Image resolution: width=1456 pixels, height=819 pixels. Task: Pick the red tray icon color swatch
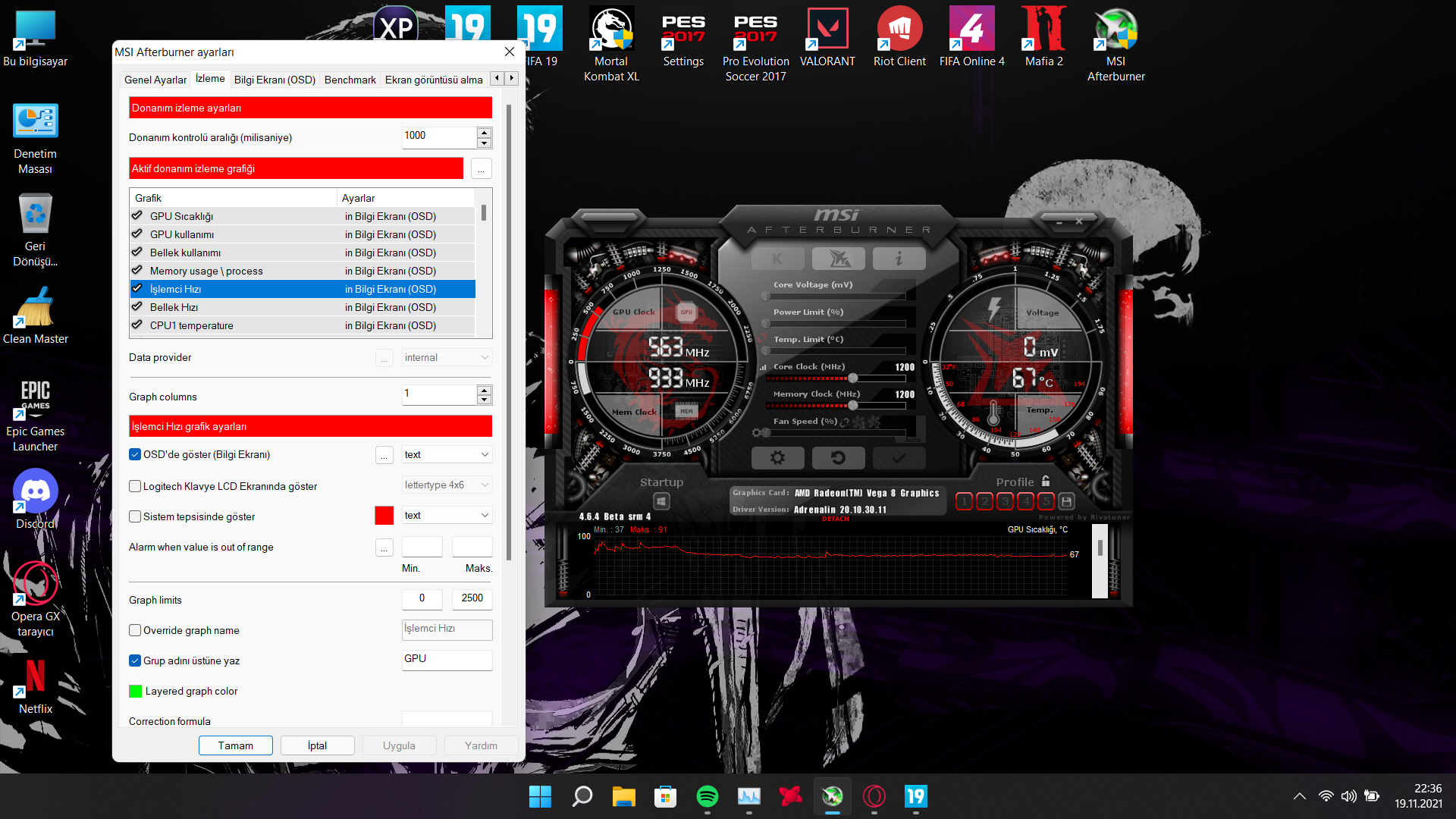(384, 516)
